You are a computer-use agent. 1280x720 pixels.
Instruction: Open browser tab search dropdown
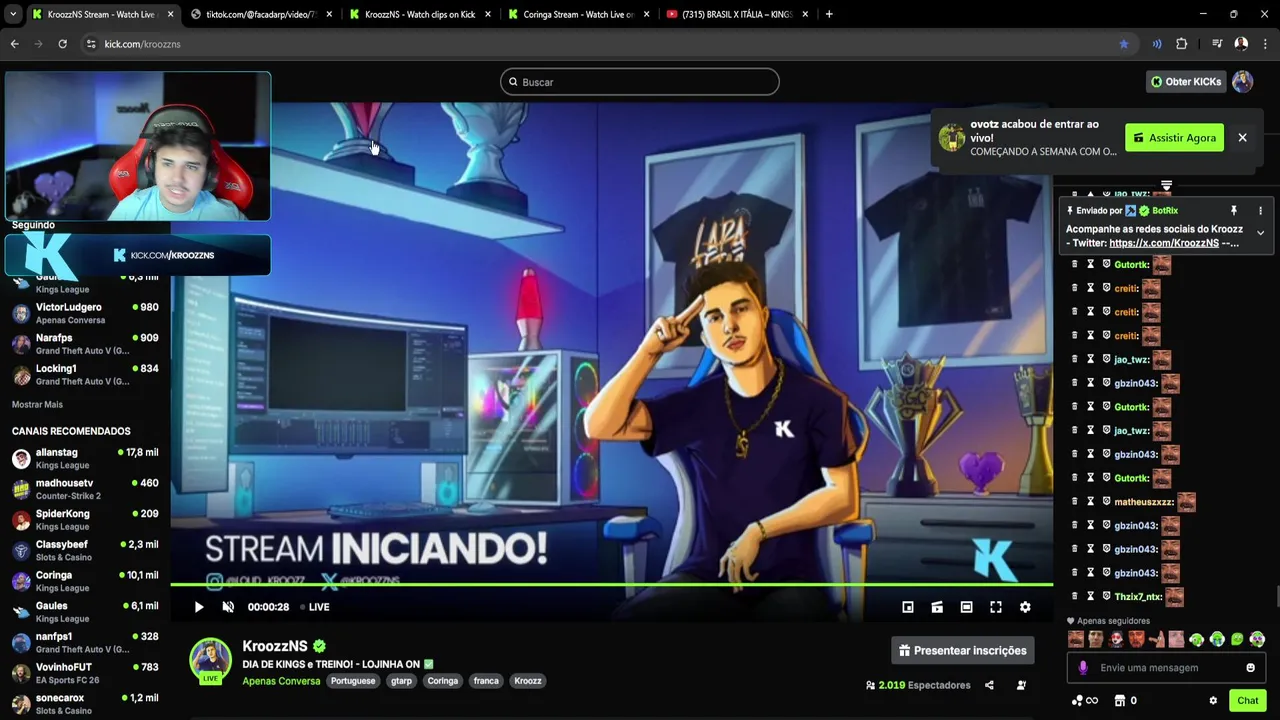point(13,14)
